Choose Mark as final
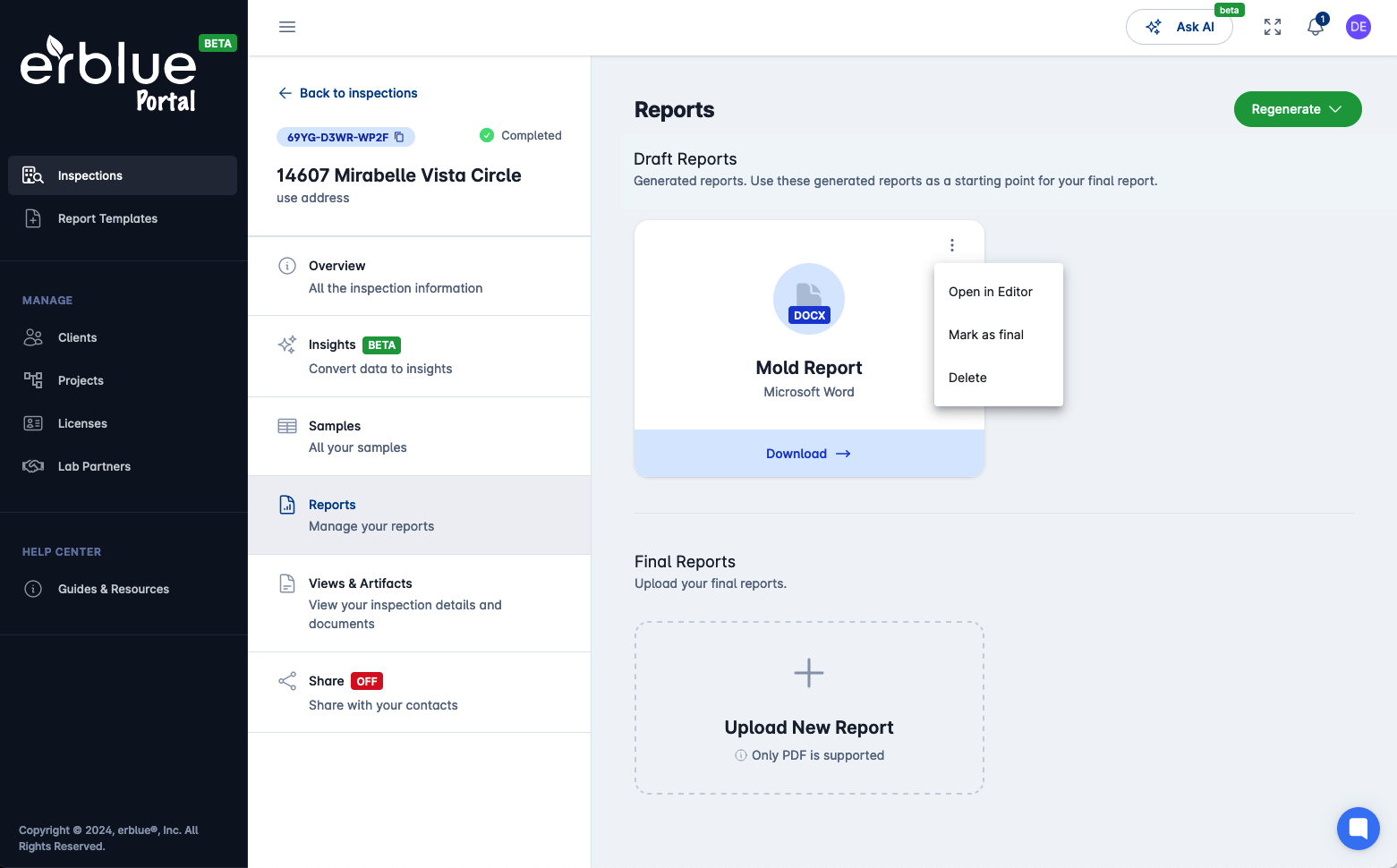Viewport: 1397px width, 868px height. point(999,335)
